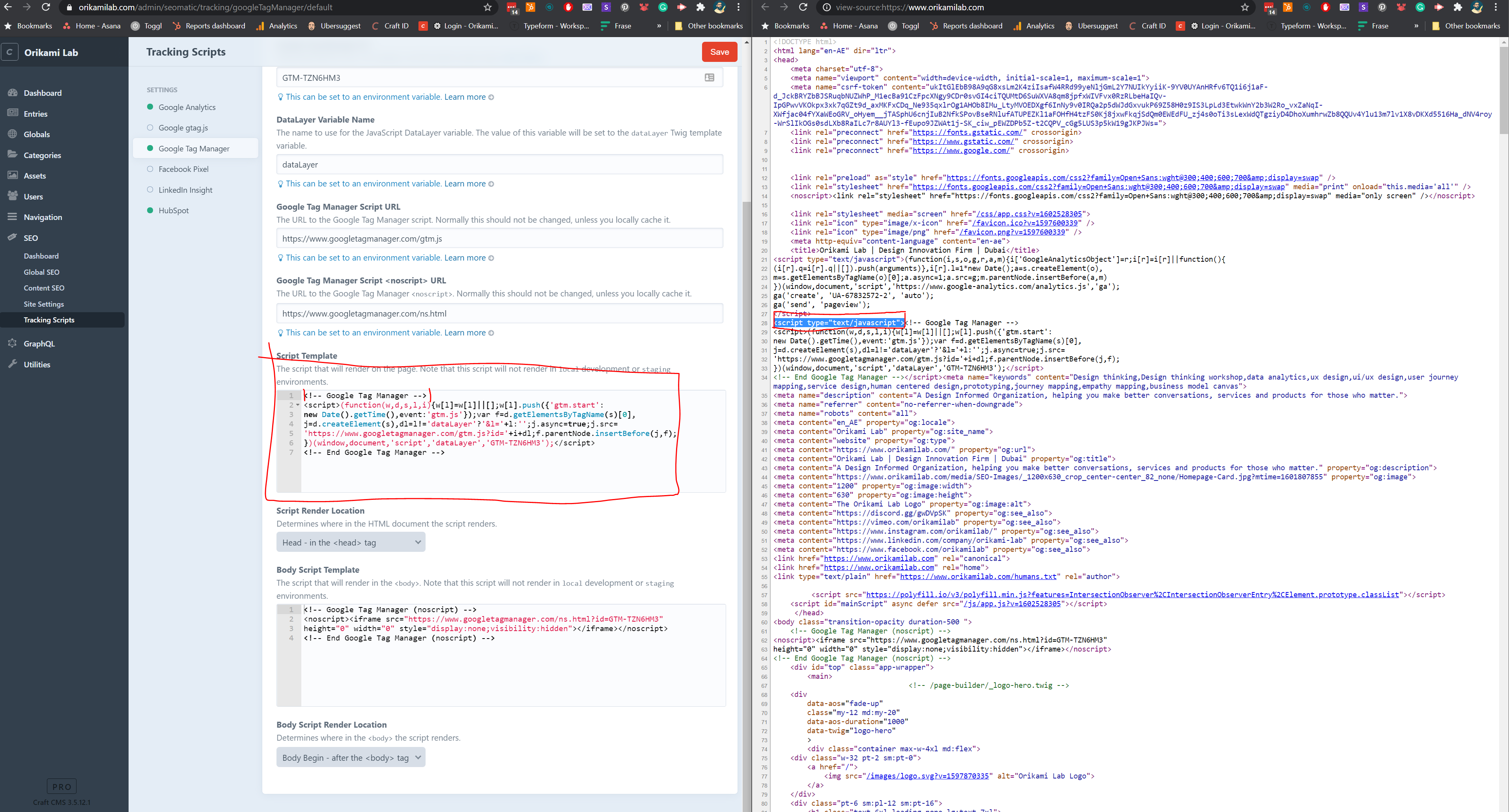
Task: Click the red Save button
Action: tap(719, 52)
